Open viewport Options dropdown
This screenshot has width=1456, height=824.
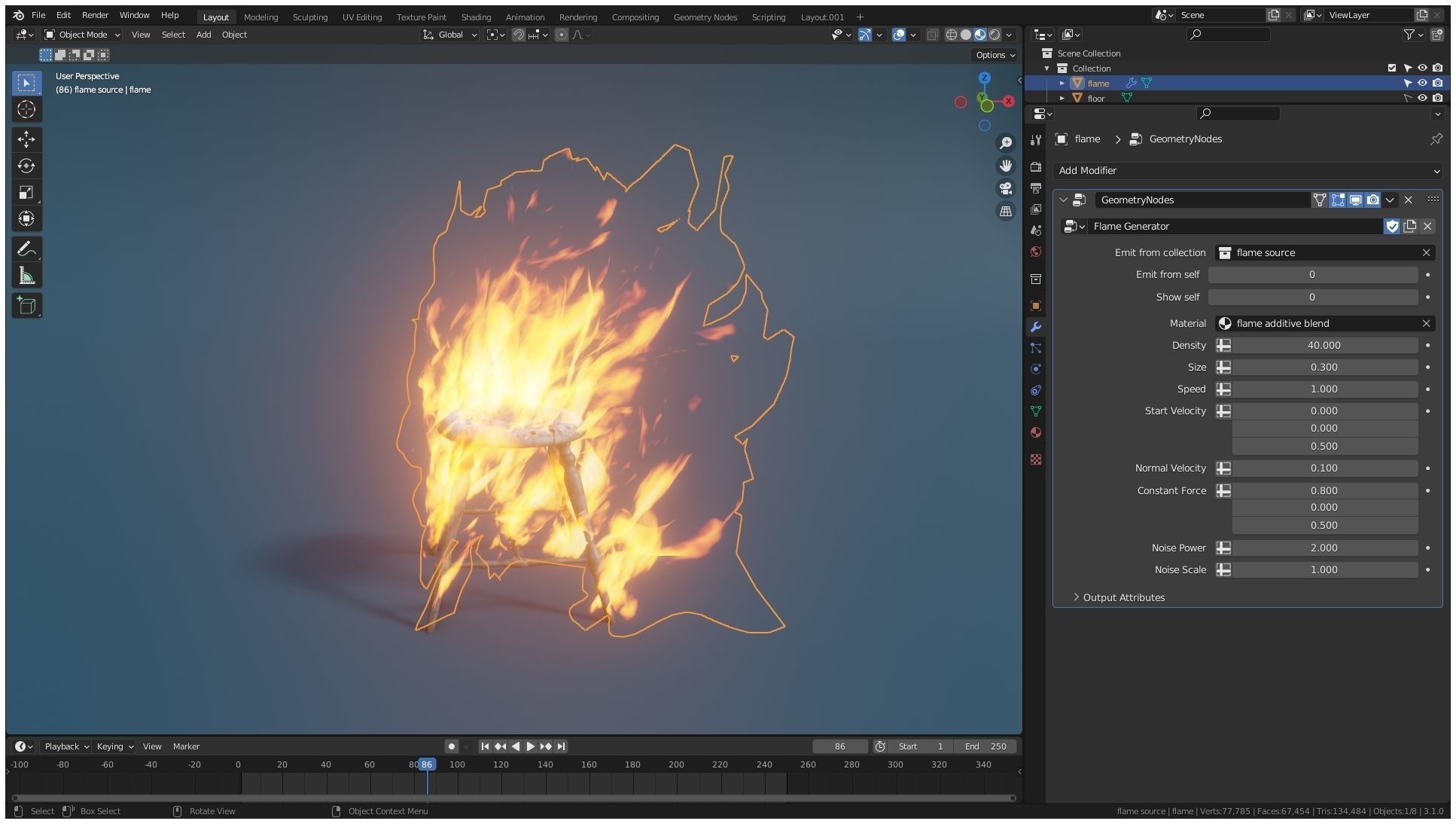coord(995,55)
